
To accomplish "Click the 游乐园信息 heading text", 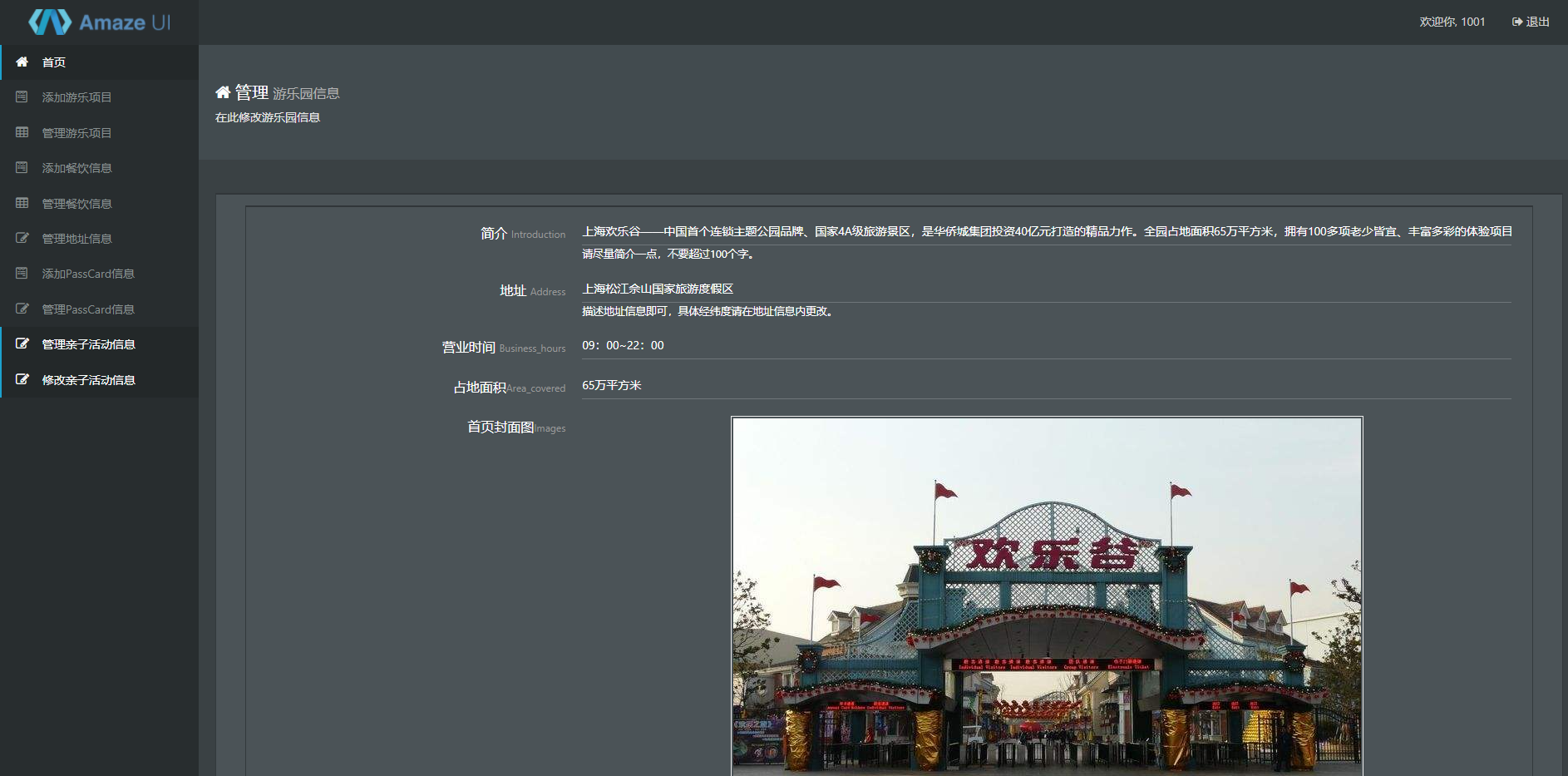I will [x=306, y=94].
